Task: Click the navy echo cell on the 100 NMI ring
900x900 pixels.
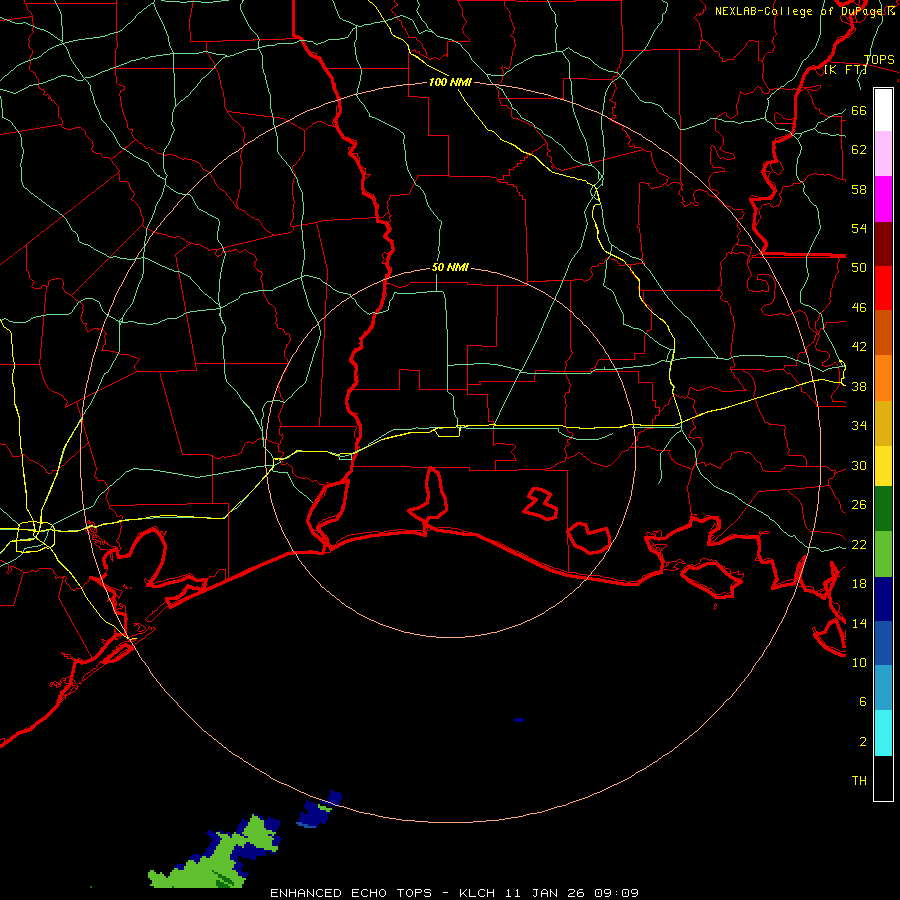Action: tap(319, 810)
